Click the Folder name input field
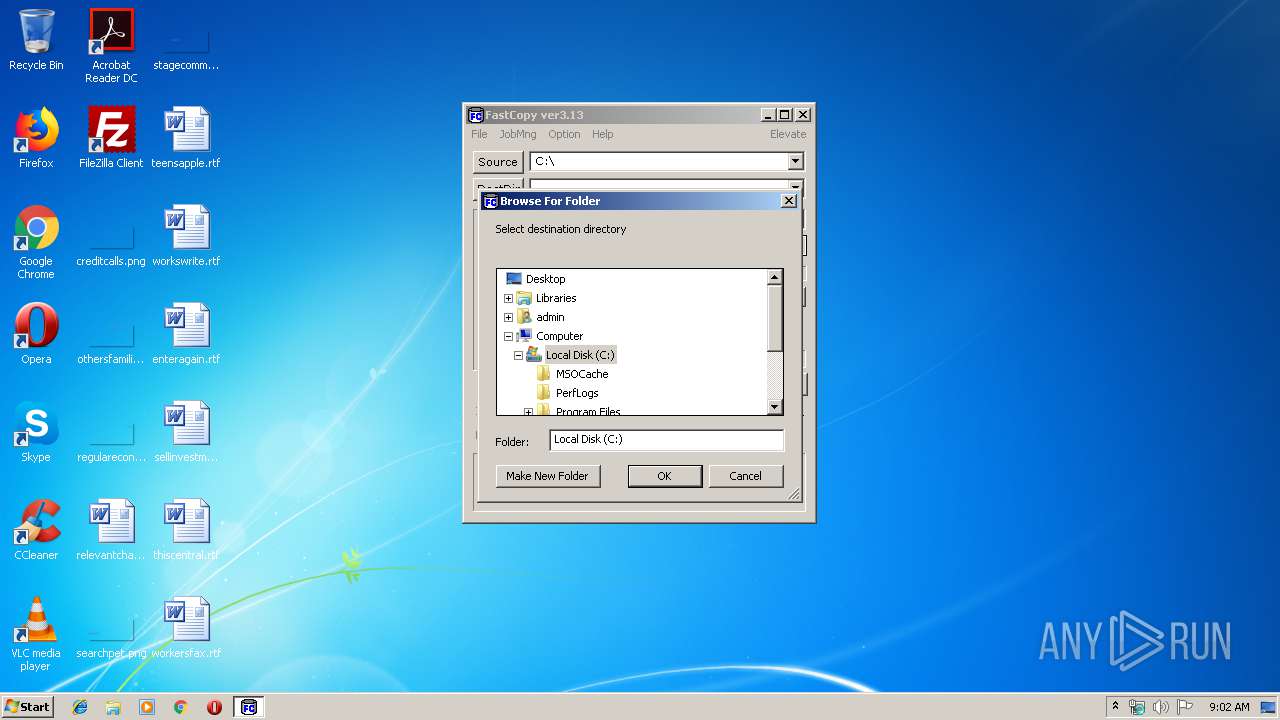 667,440
